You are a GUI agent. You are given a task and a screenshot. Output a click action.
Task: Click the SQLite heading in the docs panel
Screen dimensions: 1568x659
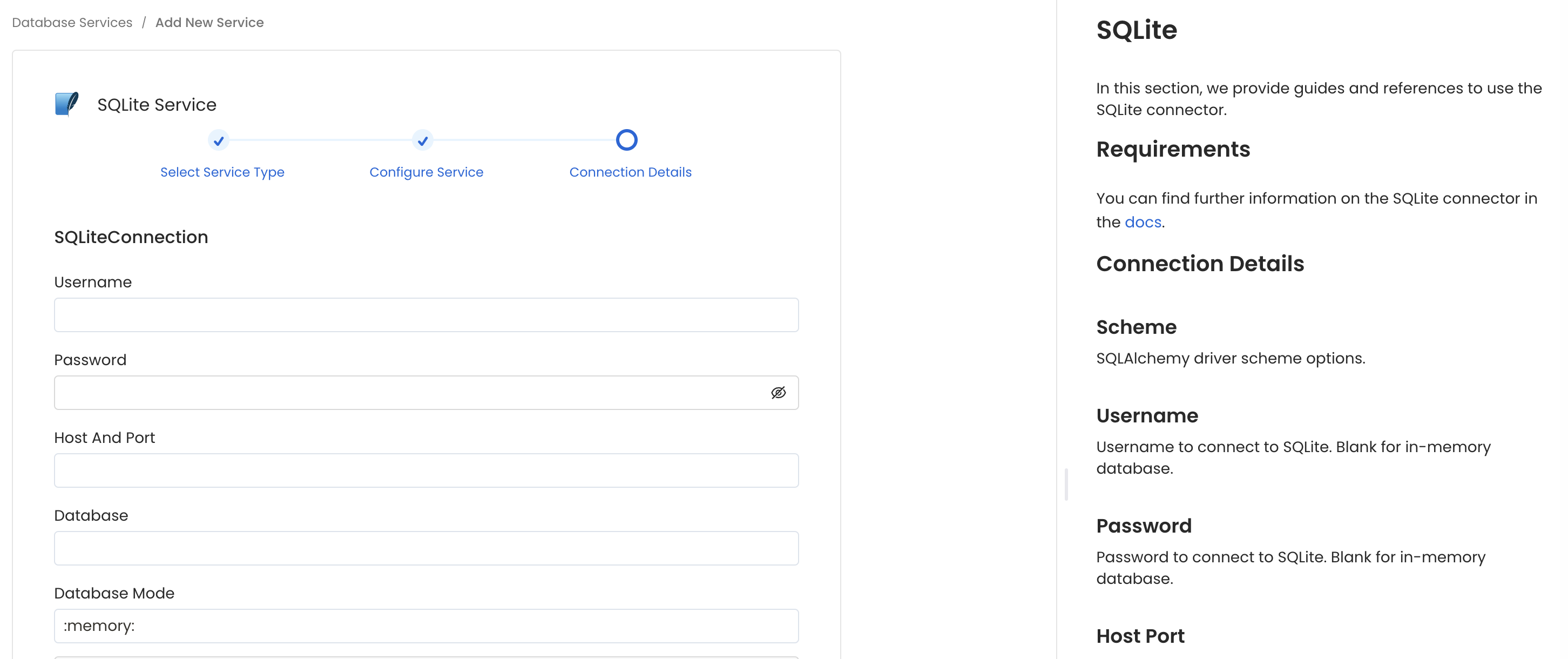point(1136,29)
